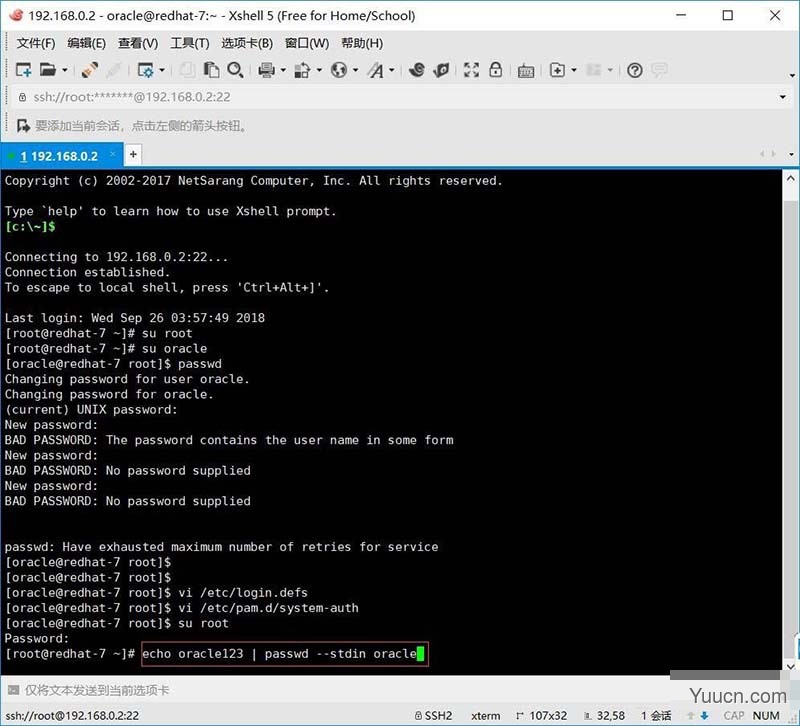Viewport: 800px width, 726px height.
Task: Click the Keyboard mapping toolbar icon
Action: click(526, 70)
